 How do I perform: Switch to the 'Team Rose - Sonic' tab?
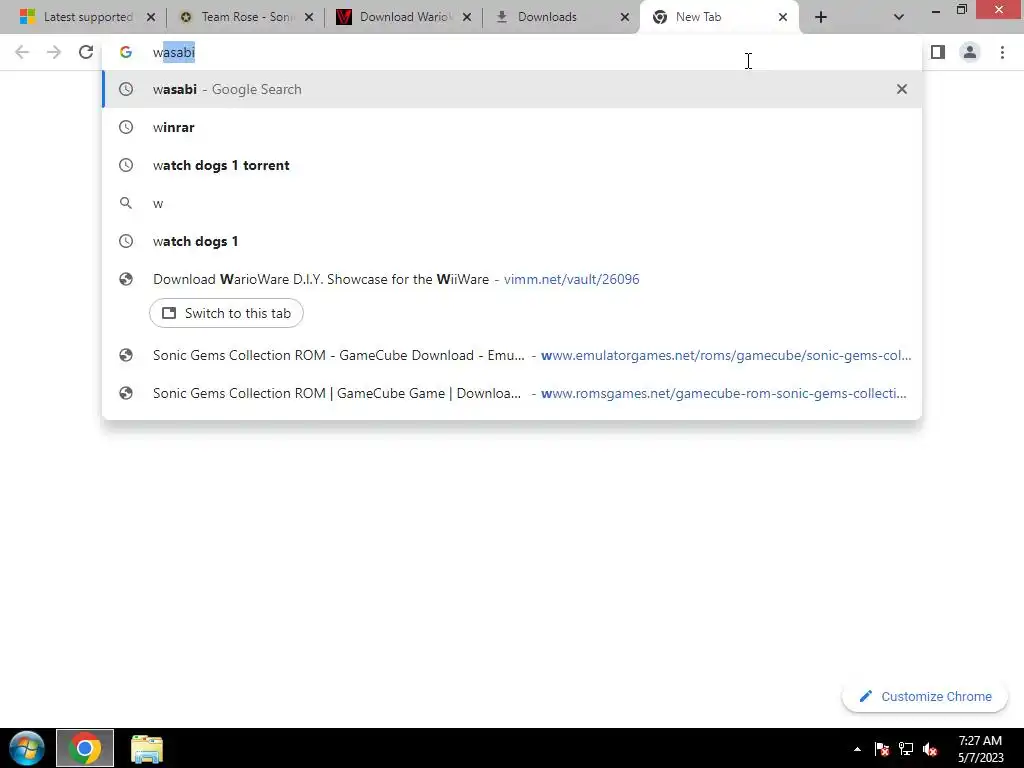tap(248, 17)
